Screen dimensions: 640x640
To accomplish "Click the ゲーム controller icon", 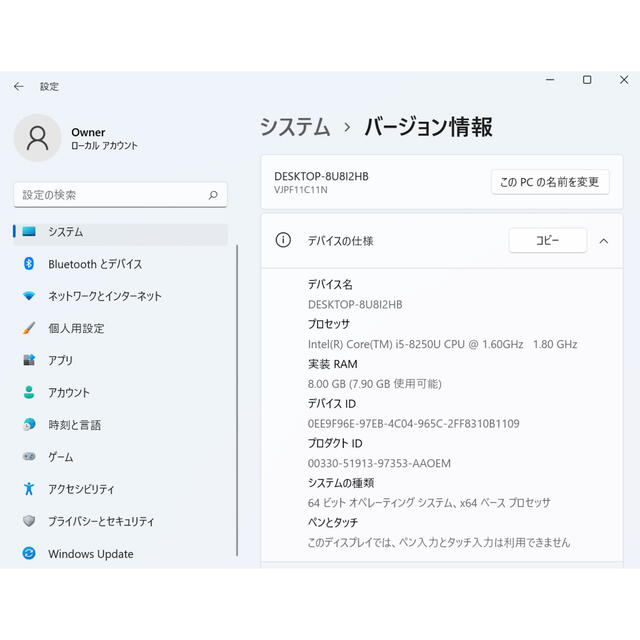I will click(x=29, y=456).
